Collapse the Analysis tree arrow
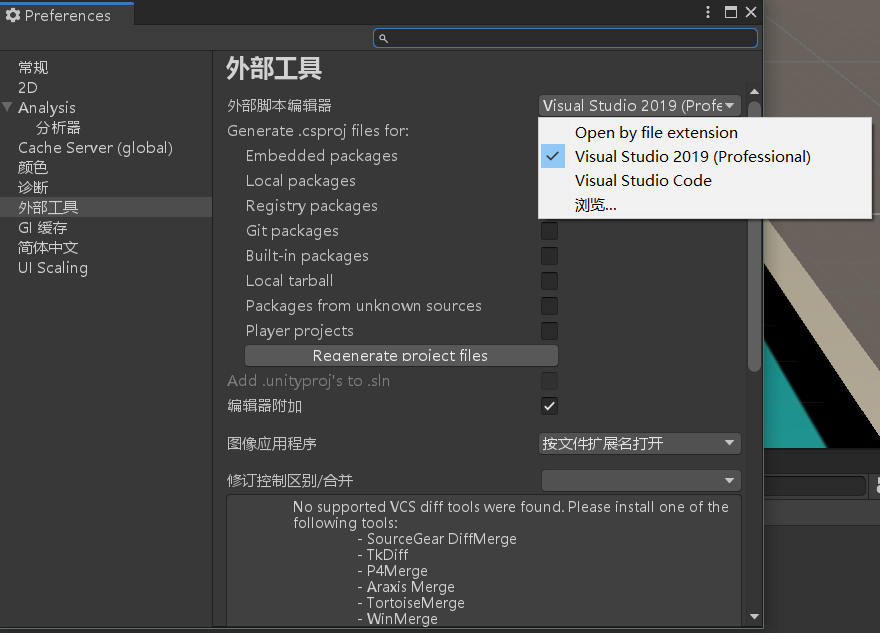This screenshot has height=633, width=880. tap(7, 106)
